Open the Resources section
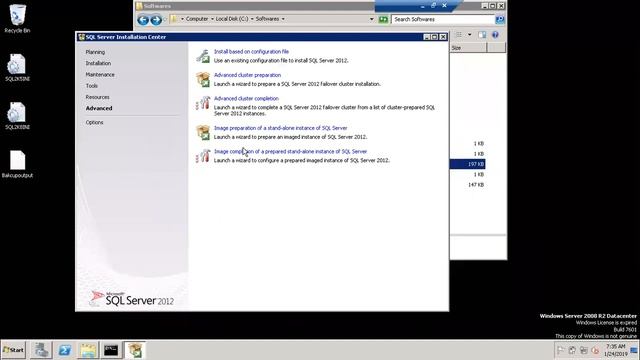The width and height of the screenshot is (640, 360). coord(97,97)
